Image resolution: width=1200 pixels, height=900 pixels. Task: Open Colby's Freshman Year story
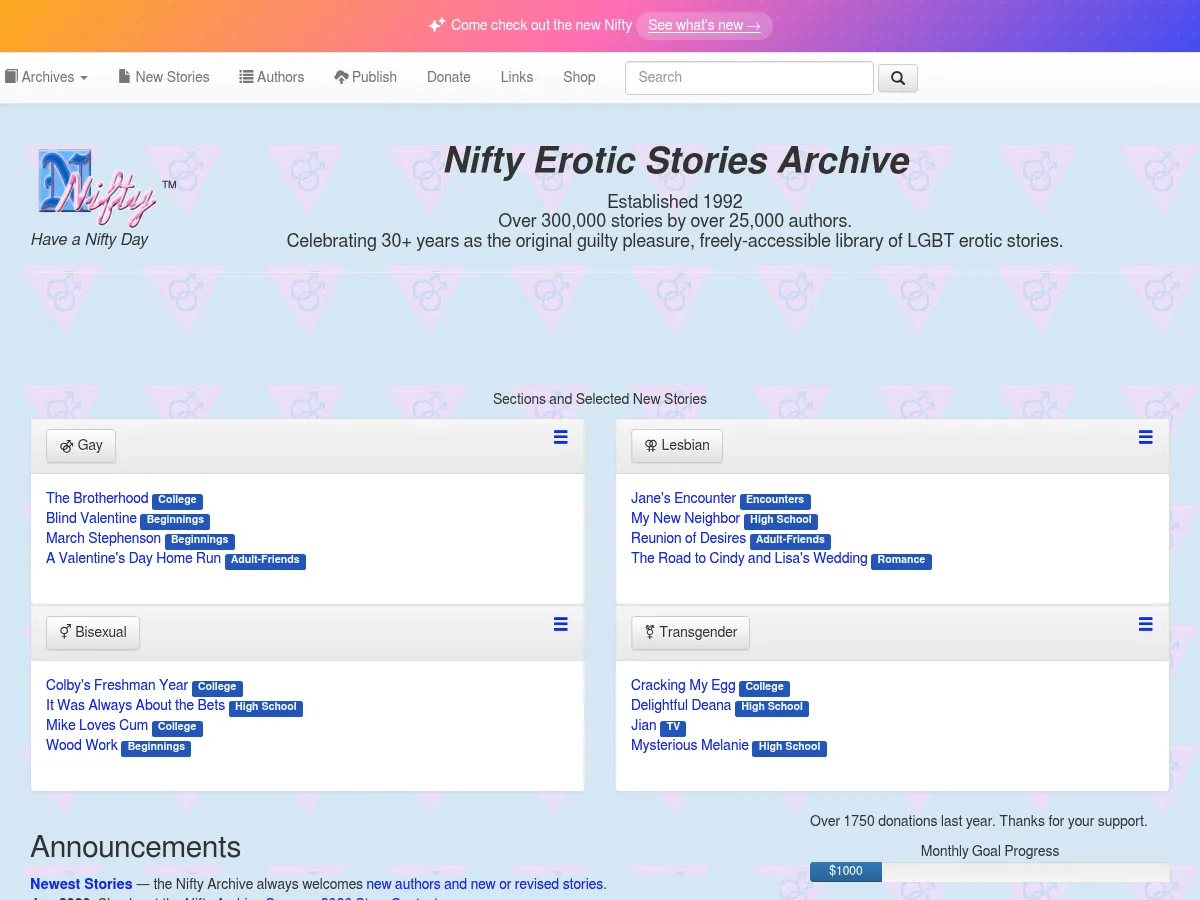point(117,685)
